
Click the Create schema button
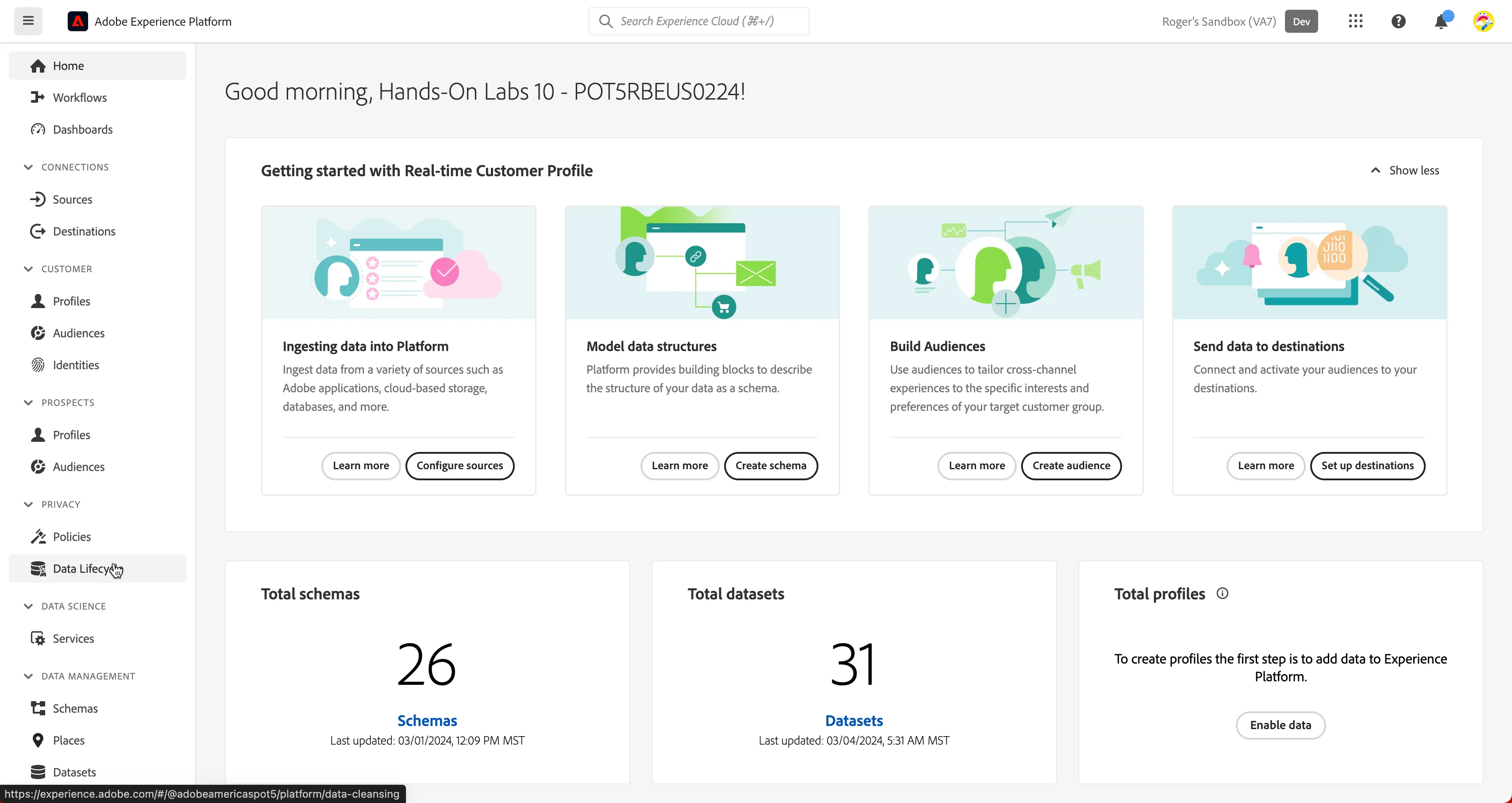click(x=771, y=466)
